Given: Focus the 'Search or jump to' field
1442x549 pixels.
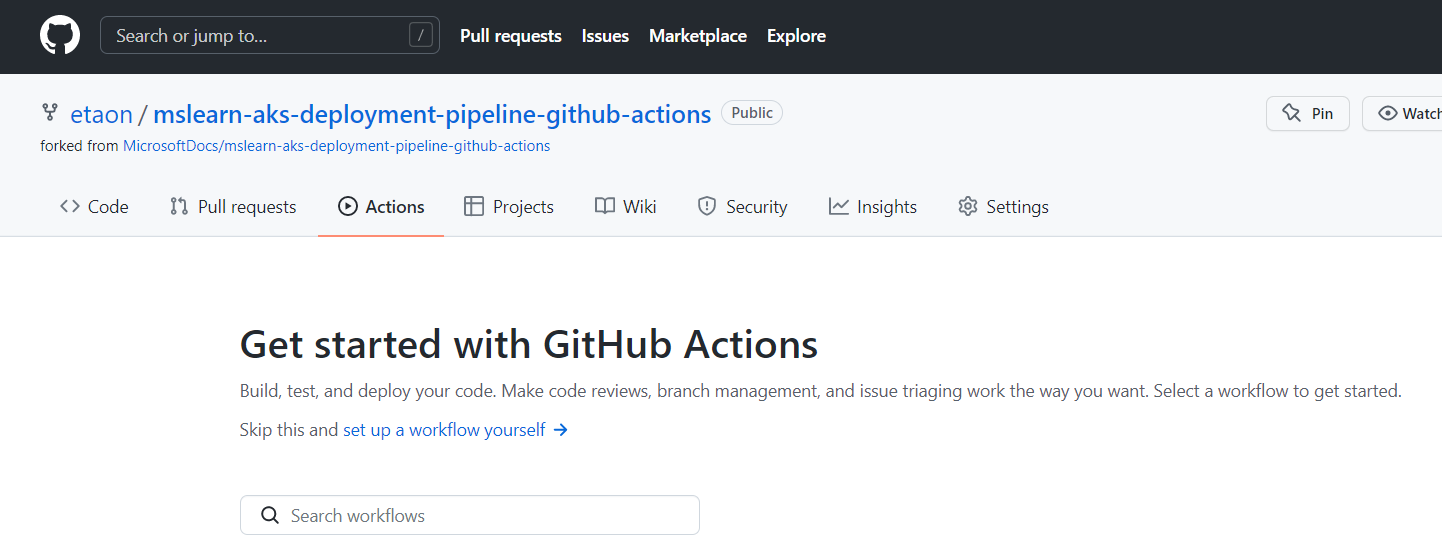Looking at the screenshot, I should 270,35.
